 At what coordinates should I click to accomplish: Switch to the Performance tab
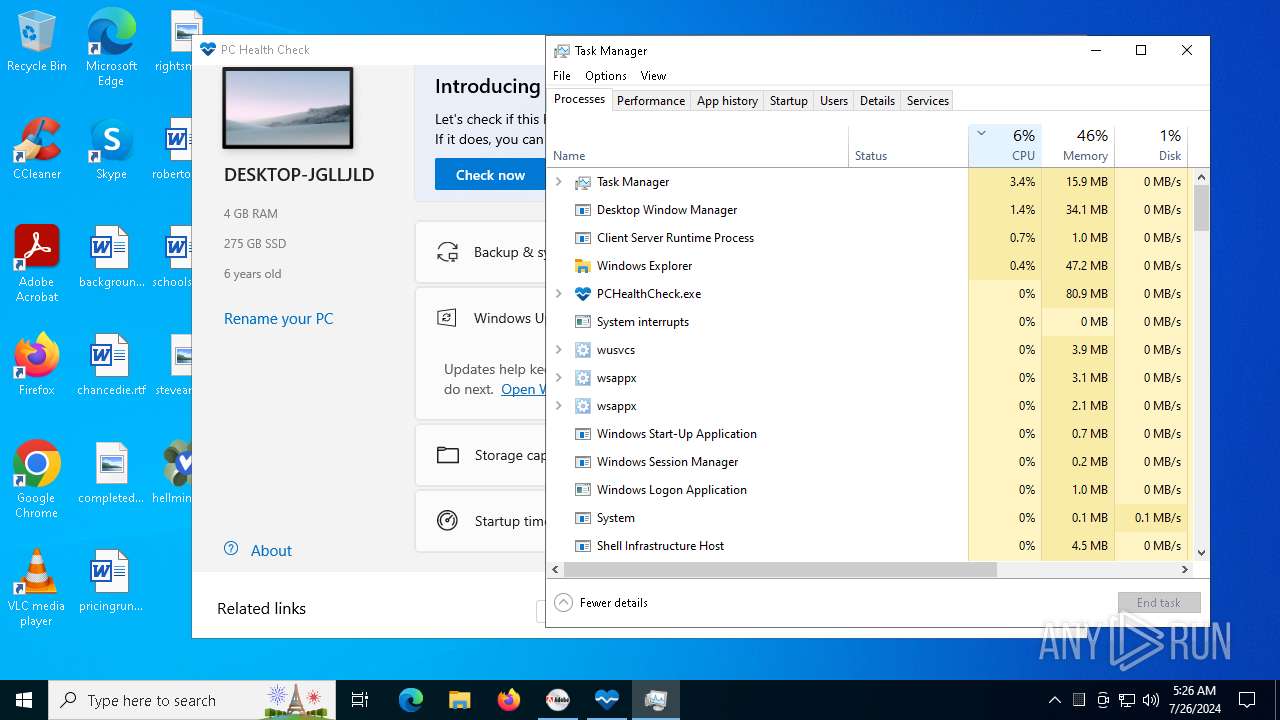click(651, 101)
